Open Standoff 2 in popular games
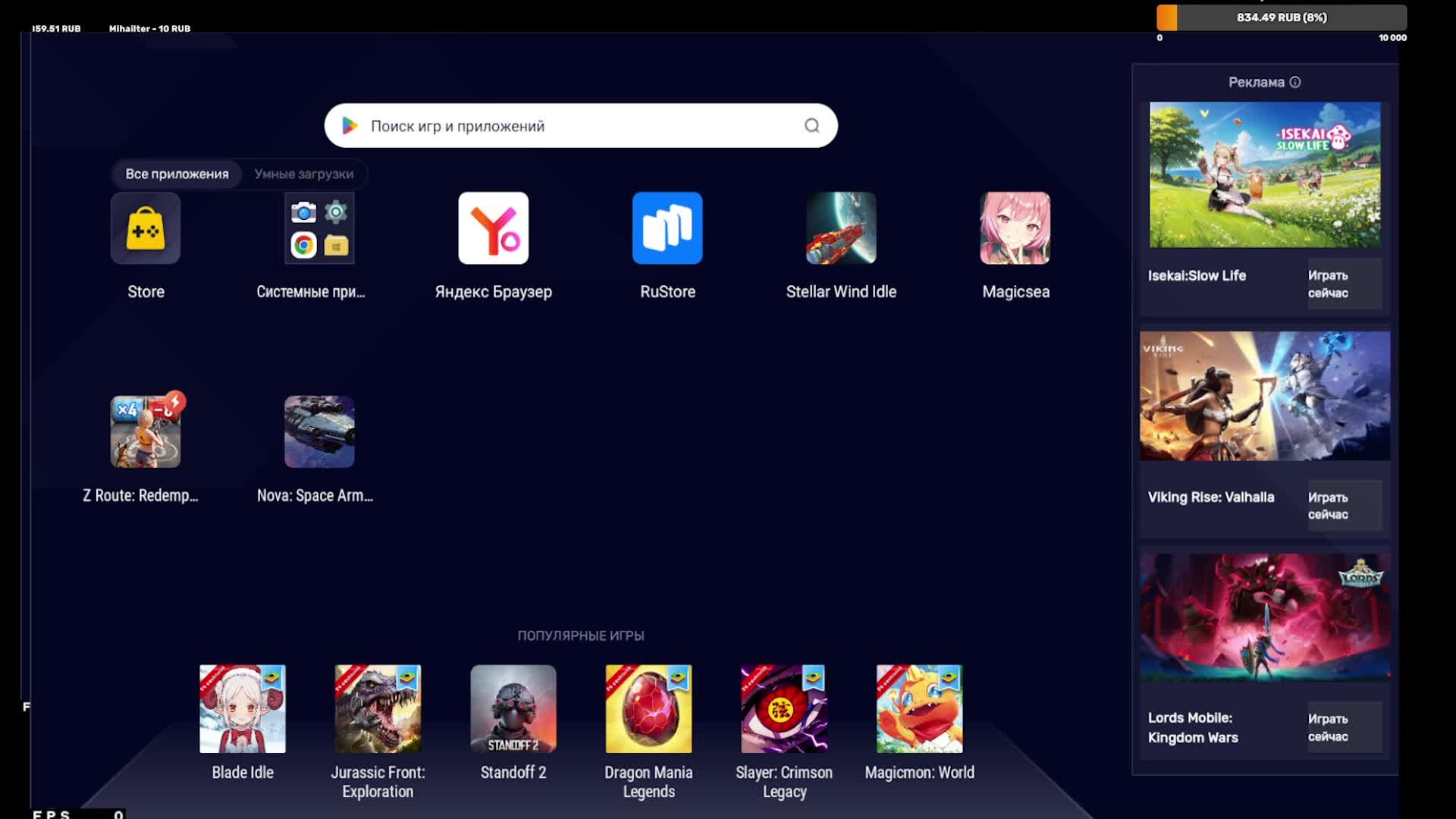The width and height of the screenshot is (1456, 819). tap(513, 709)
